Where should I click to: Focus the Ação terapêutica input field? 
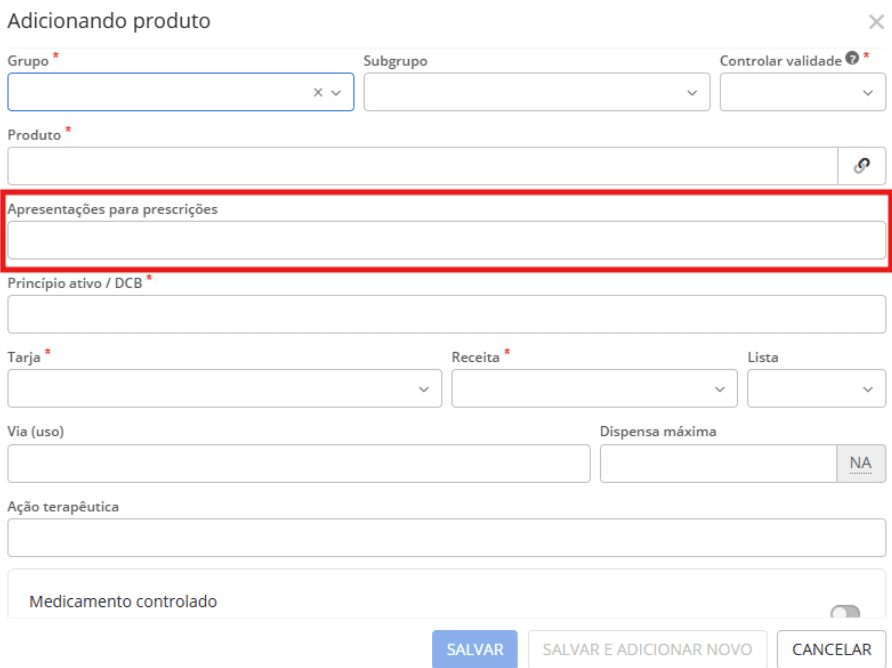pos(446,538)
